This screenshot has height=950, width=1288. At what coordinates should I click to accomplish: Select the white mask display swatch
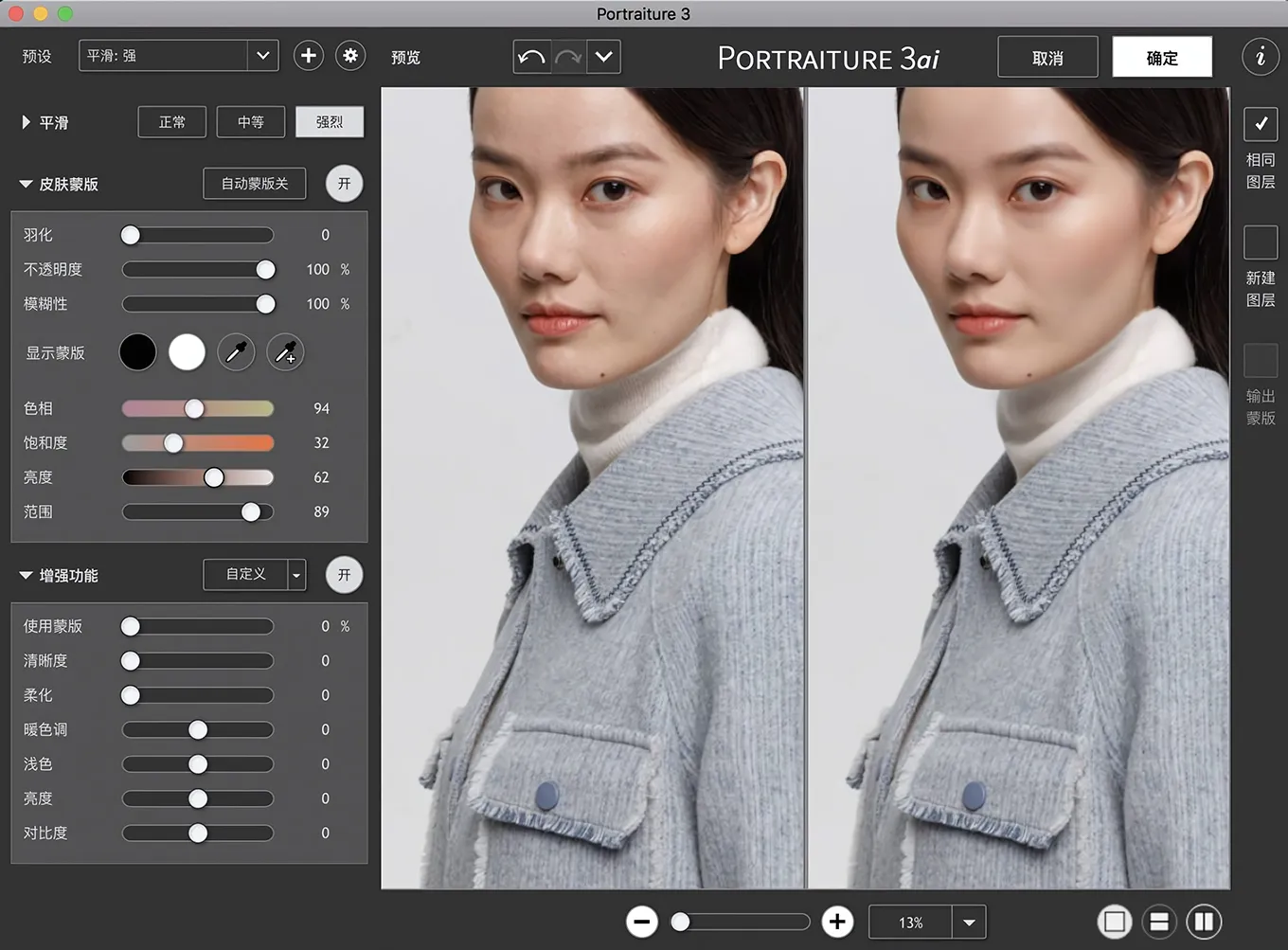coord(187,352)
